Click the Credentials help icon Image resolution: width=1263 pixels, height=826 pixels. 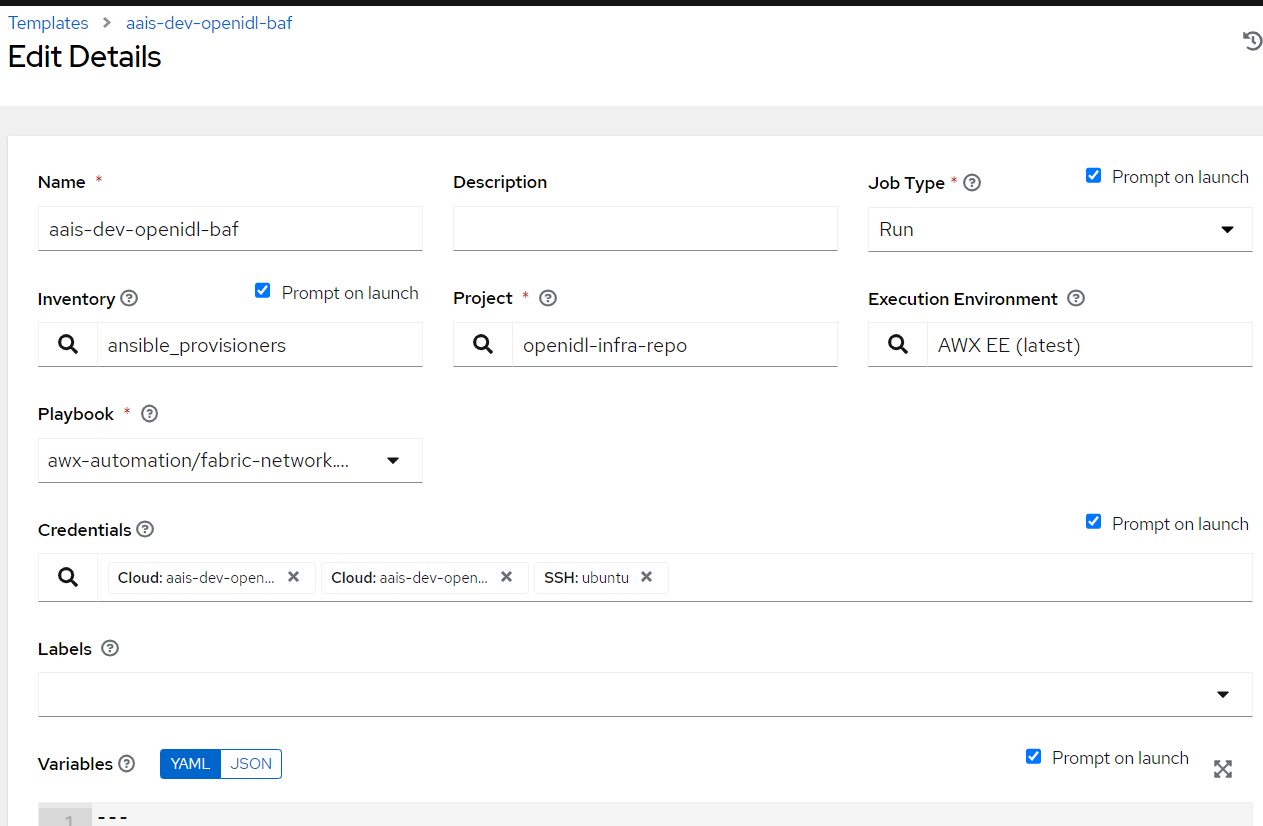[x=145, y=529]
